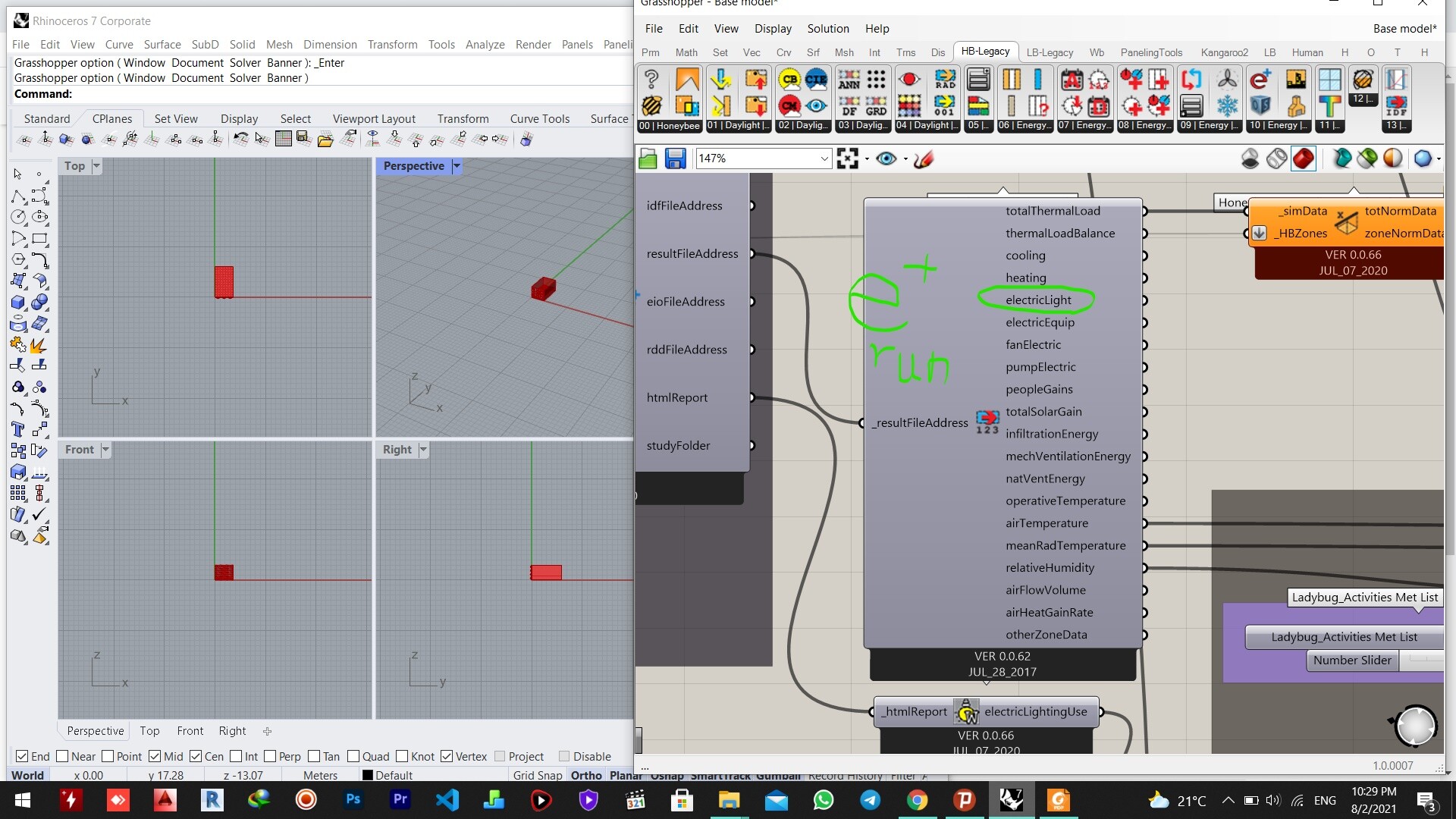Enable the Quad object snap checkbox
Image resolution: width=1456 pixels, height=819 pixels.
(x=353, y=756)
